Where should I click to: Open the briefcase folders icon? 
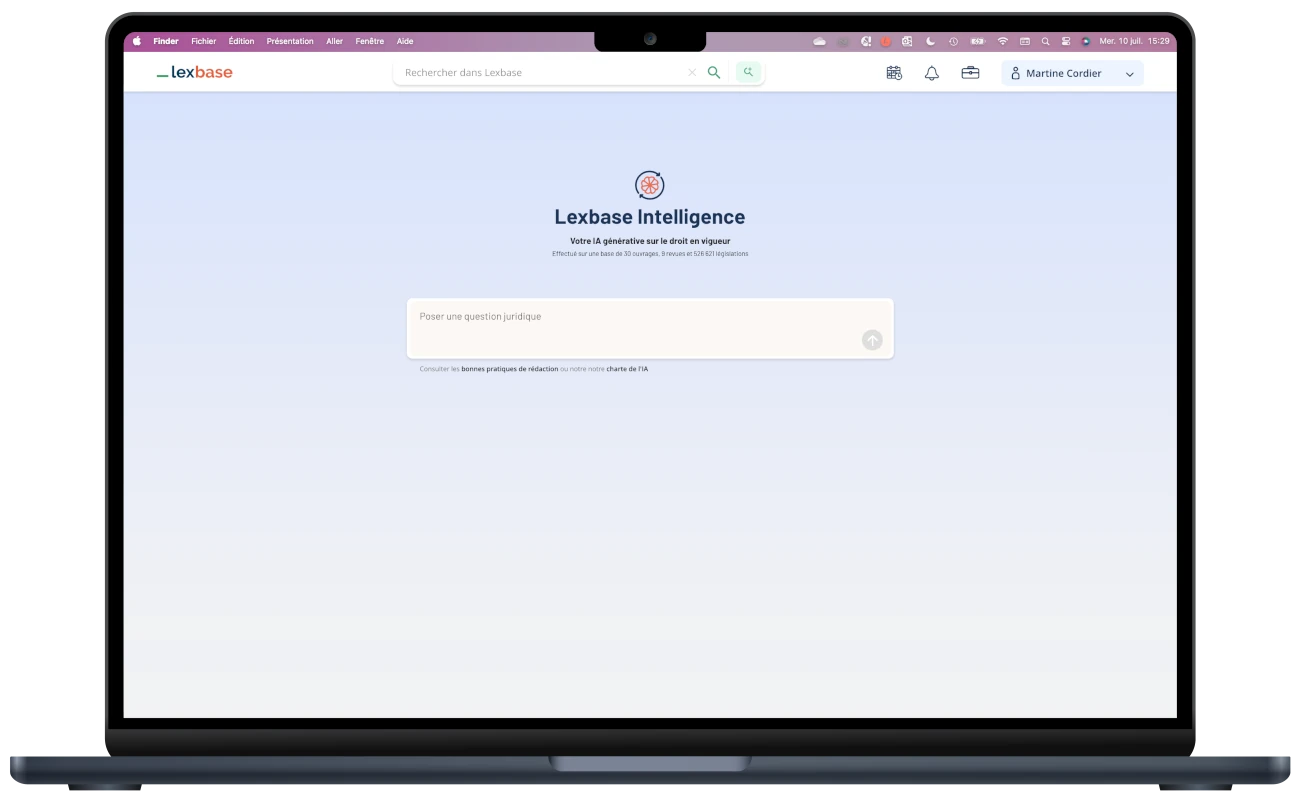tap(970, 73)
